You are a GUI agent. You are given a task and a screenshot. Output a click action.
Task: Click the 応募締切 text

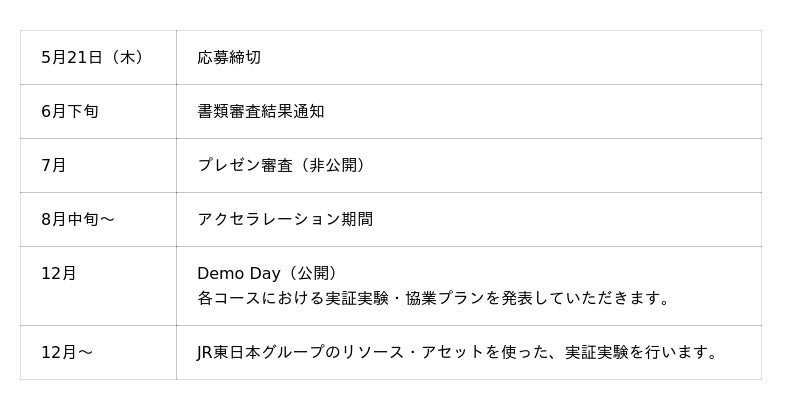pos(229,58)
